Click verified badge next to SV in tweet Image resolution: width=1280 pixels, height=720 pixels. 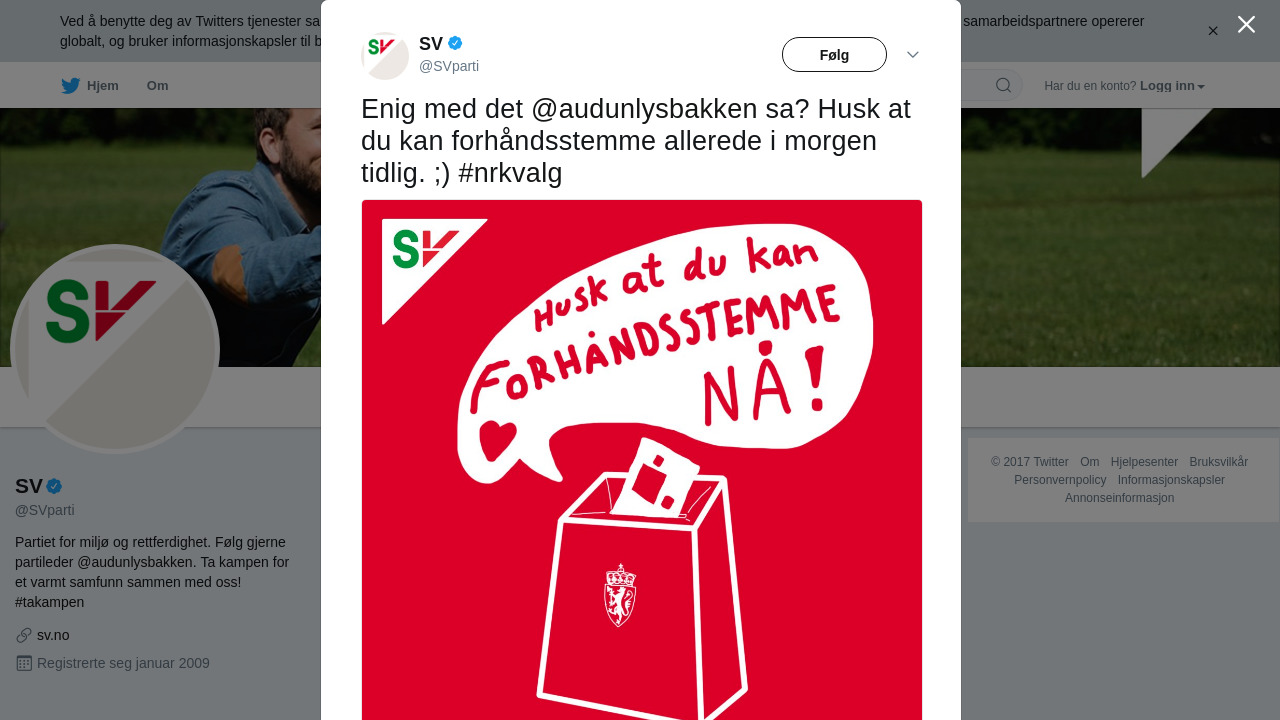pyautogui.click(x=455, y=43)
